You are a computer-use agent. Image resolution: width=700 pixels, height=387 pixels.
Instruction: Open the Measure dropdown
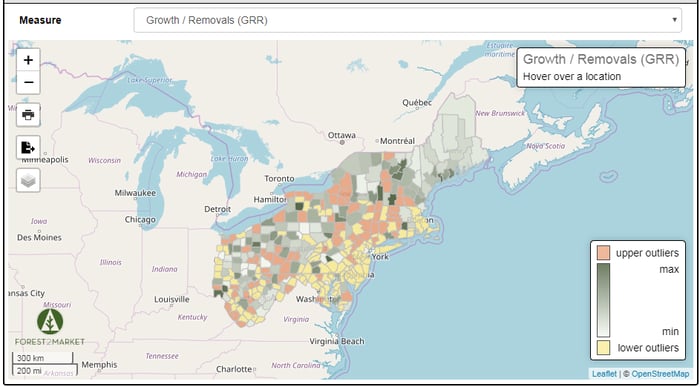tap(407, 20)
